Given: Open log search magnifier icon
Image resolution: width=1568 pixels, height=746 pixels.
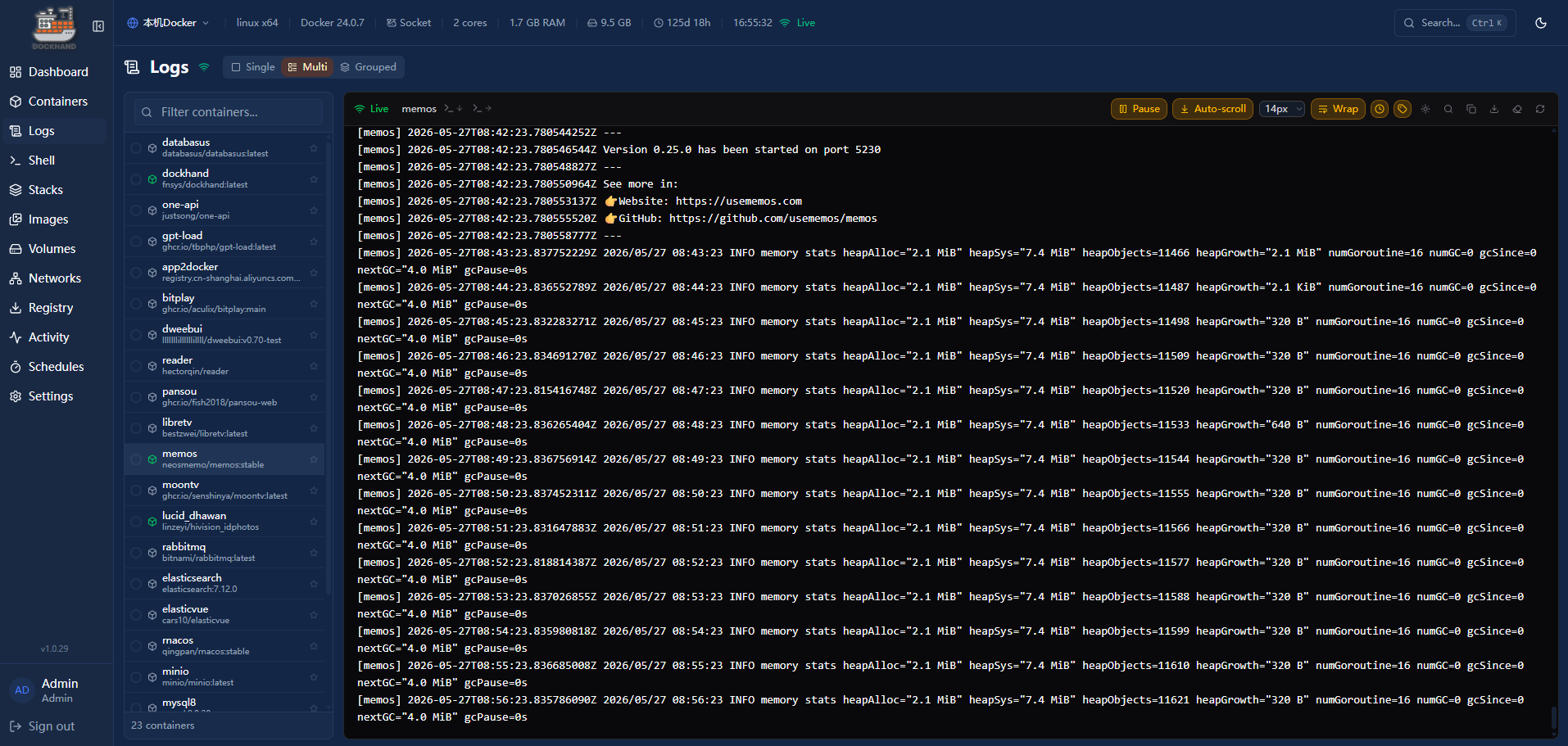Looking at the screenshot, I should pyautogui.click(x=1448, y=109).
